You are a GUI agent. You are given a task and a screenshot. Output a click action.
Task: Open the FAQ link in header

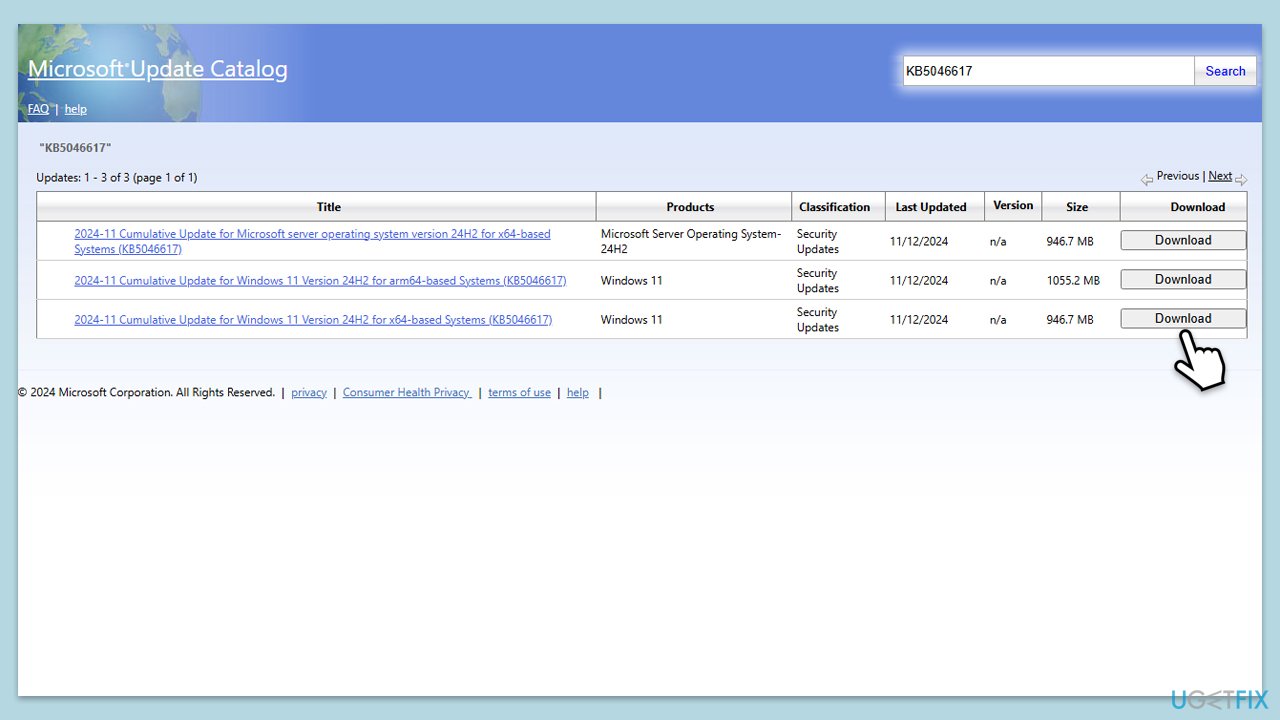click(38, 109)
